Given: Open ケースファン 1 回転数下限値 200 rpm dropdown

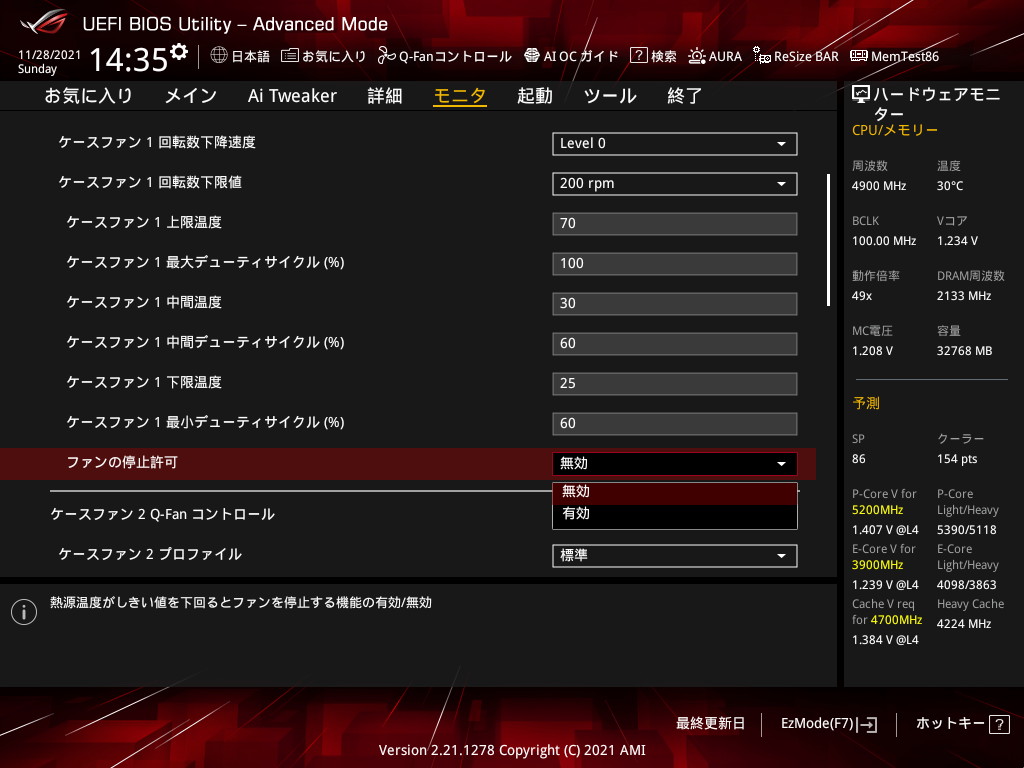Looking at the screenshot, I should [x=674, y=184].
